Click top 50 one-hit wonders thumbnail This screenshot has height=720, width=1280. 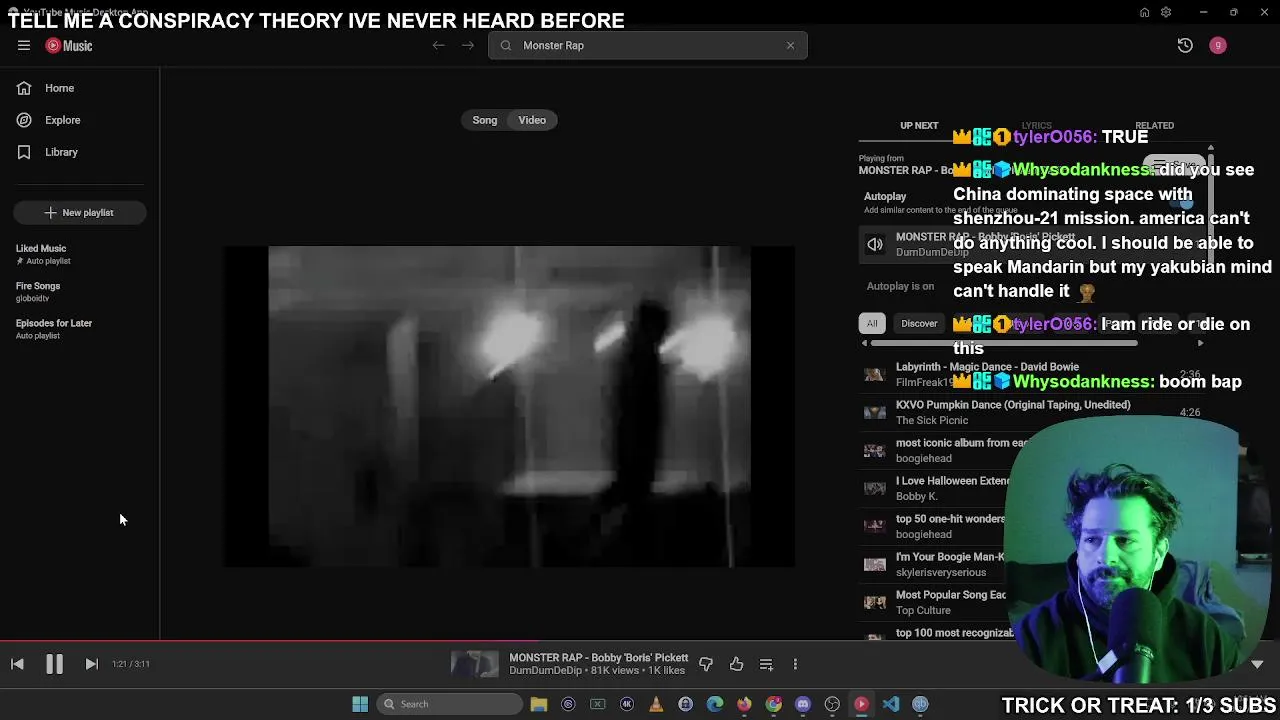875,526
